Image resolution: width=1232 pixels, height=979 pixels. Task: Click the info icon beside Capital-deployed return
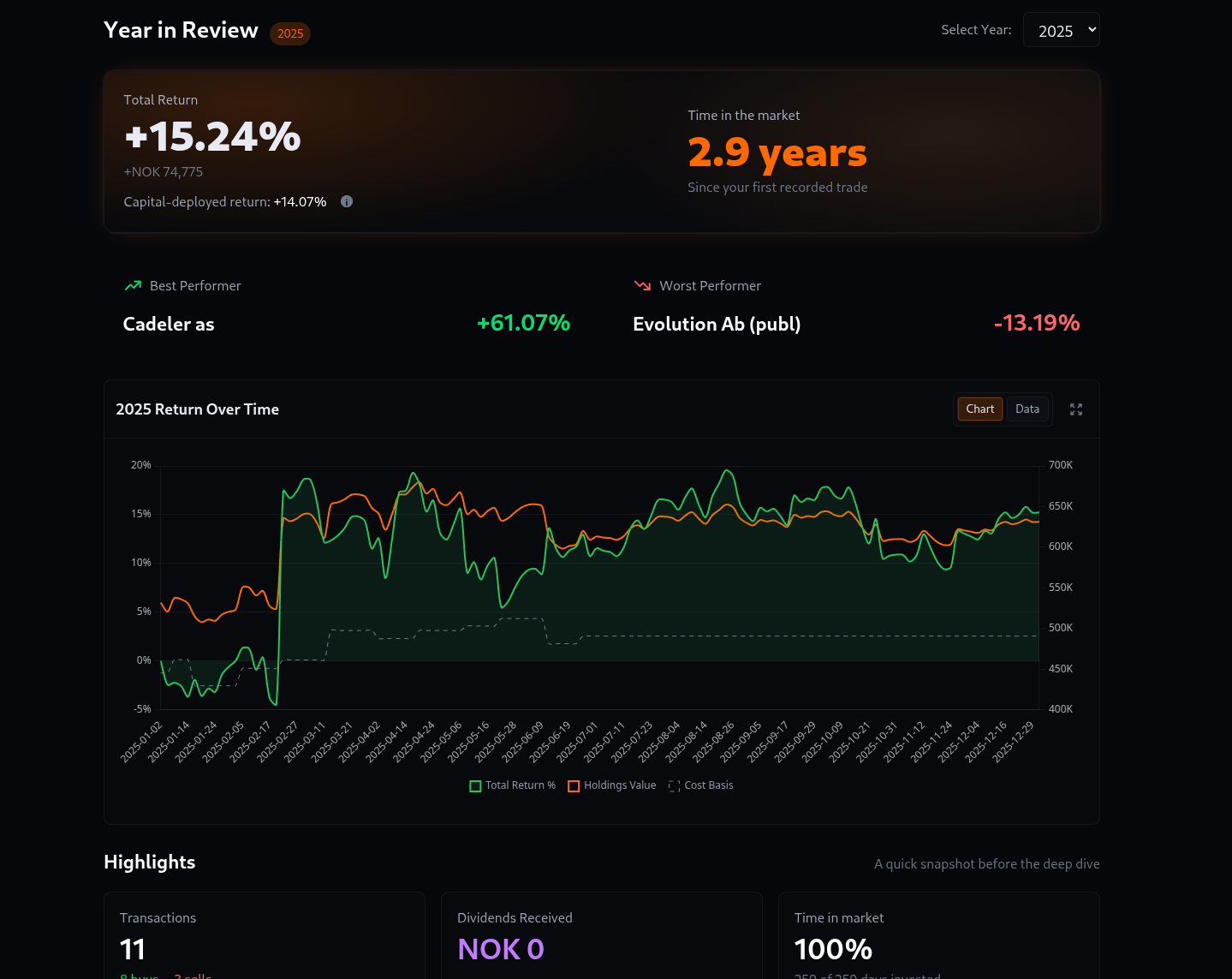pyautogui.click(x=347, y=201)
